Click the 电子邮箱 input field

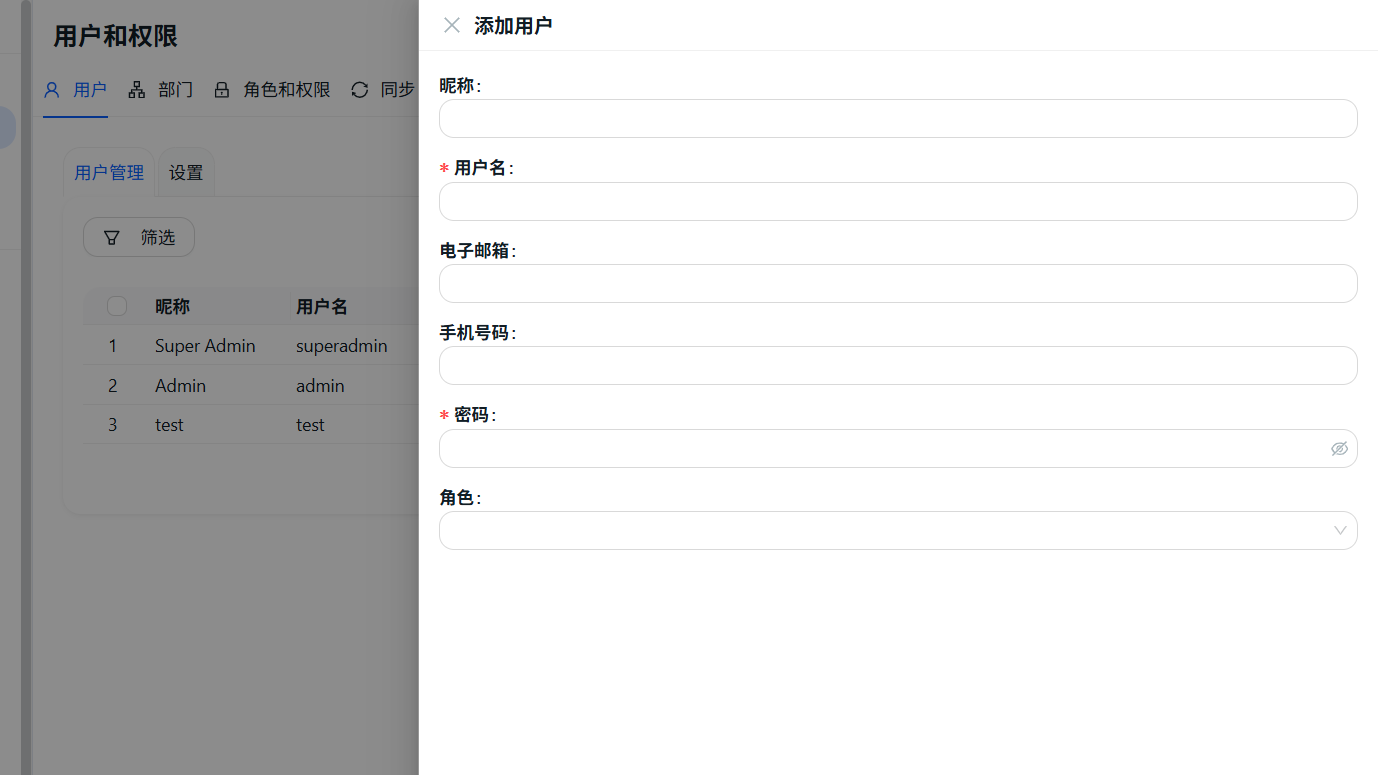(x=898, y=283)
